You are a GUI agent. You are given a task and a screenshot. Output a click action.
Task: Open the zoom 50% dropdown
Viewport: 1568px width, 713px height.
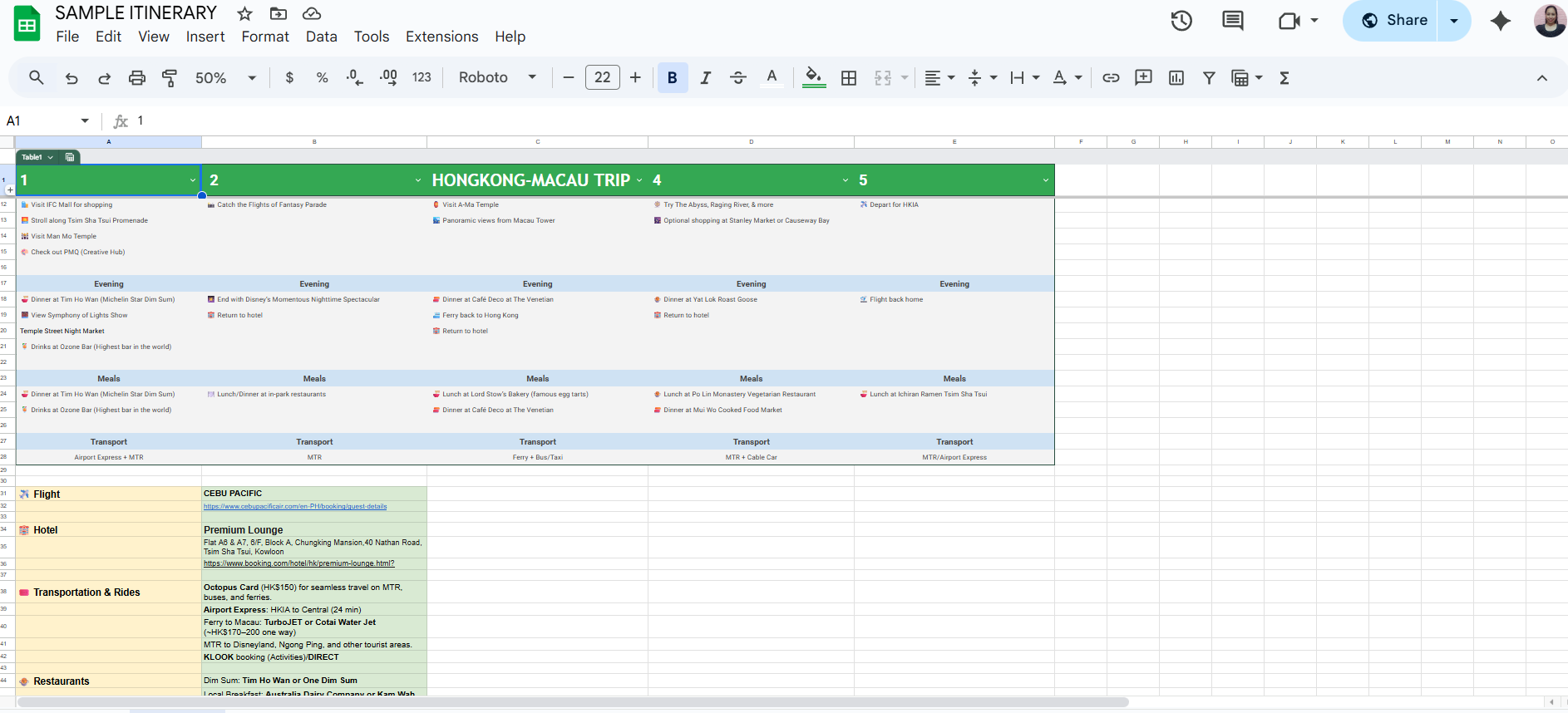pyautogui.click(x=225, y=78)
